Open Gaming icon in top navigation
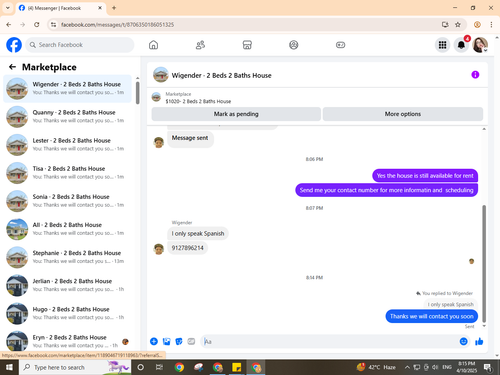This screenshot has height=375, width=500. (x=340, y=45)
